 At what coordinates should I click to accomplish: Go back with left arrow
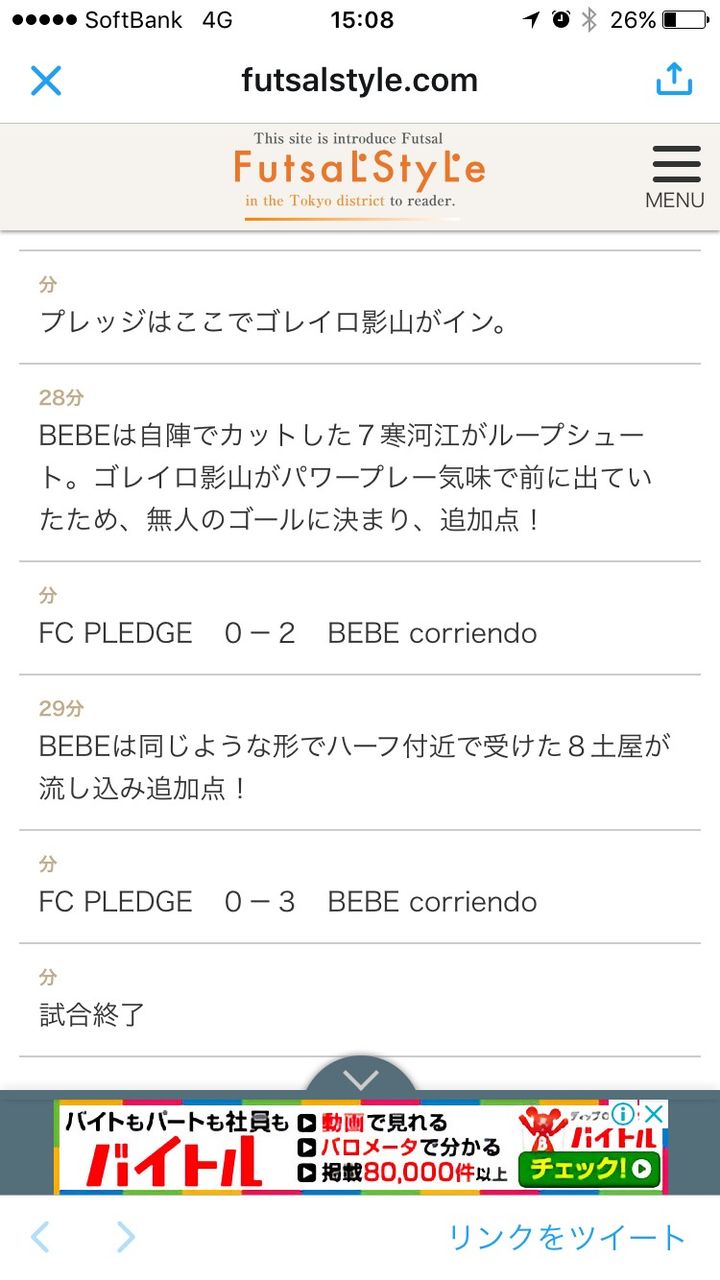point(41,1237)
